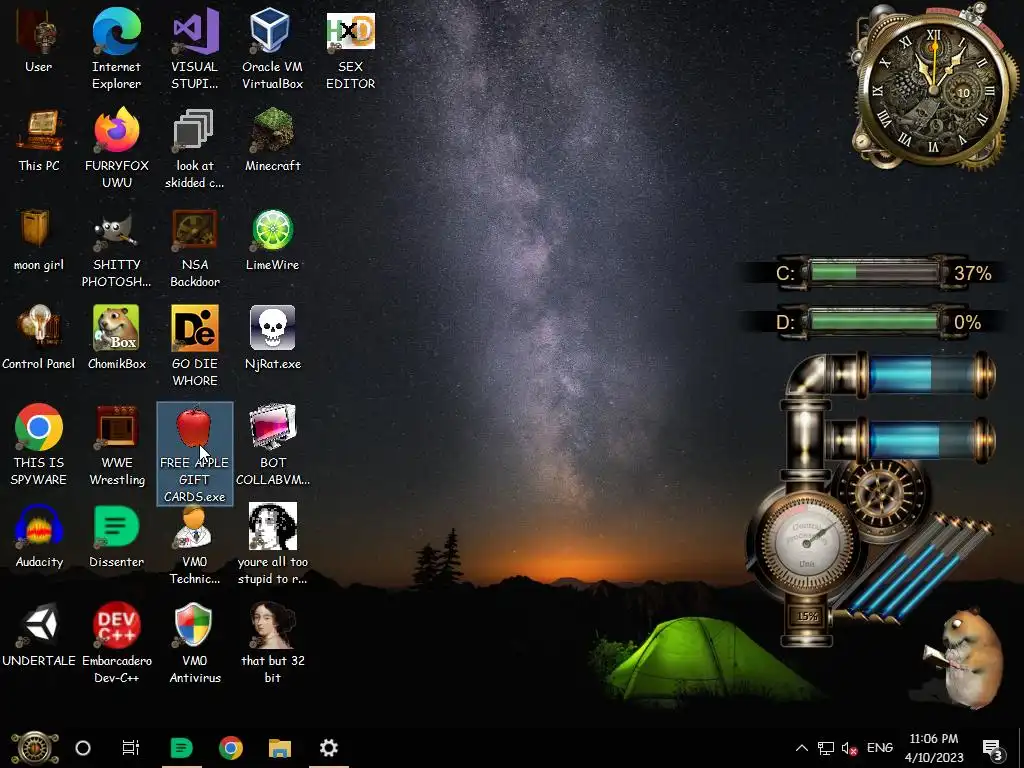Viewport: 1024px width, 768px height.
Task: Select FREE APPLE GIFT CARDS.exe
Action: pyautogui.click(x=195, y=454)
